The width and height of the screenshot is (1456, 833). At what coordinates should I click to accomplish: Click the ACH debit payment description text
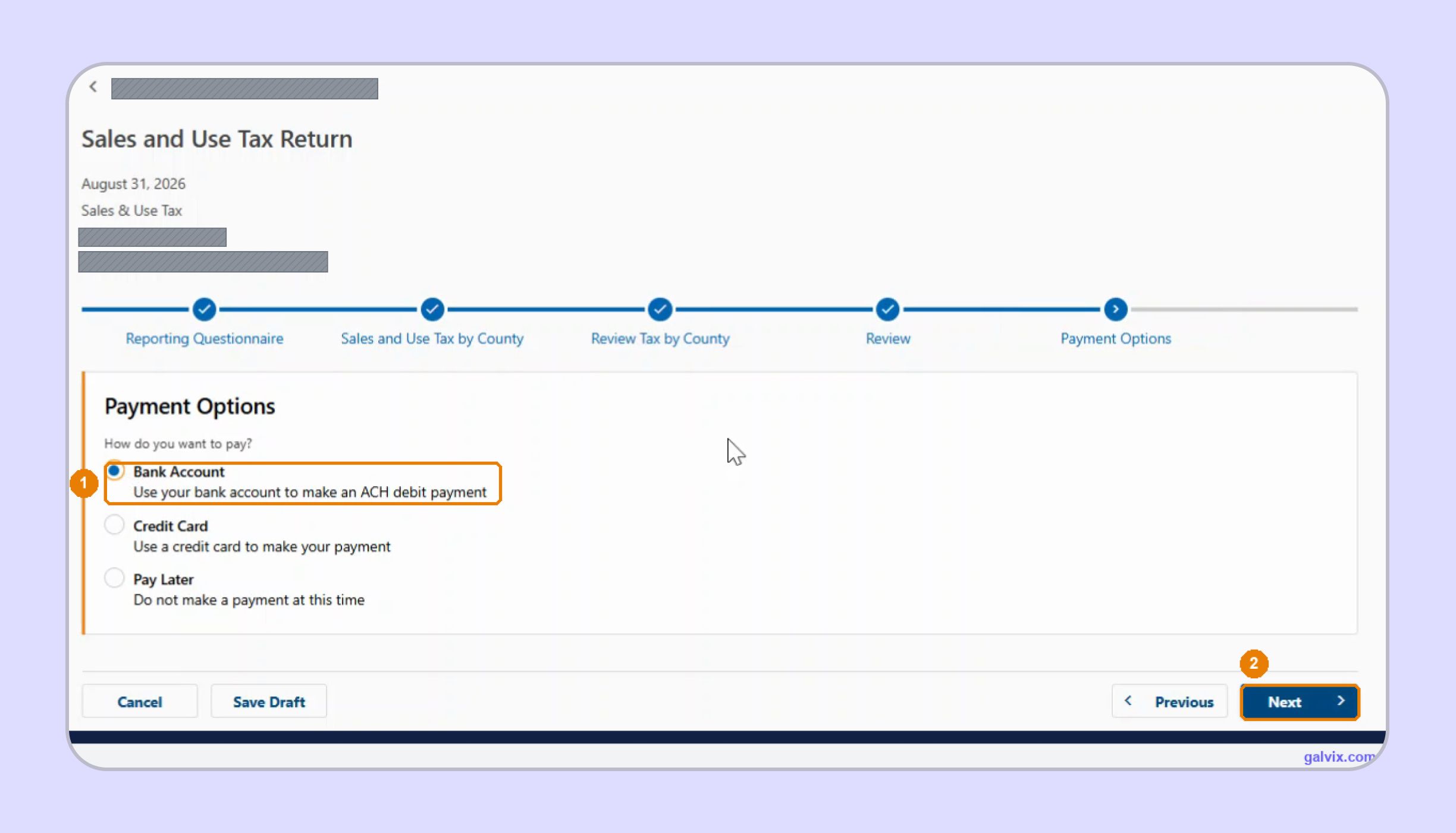pos(310,493)
